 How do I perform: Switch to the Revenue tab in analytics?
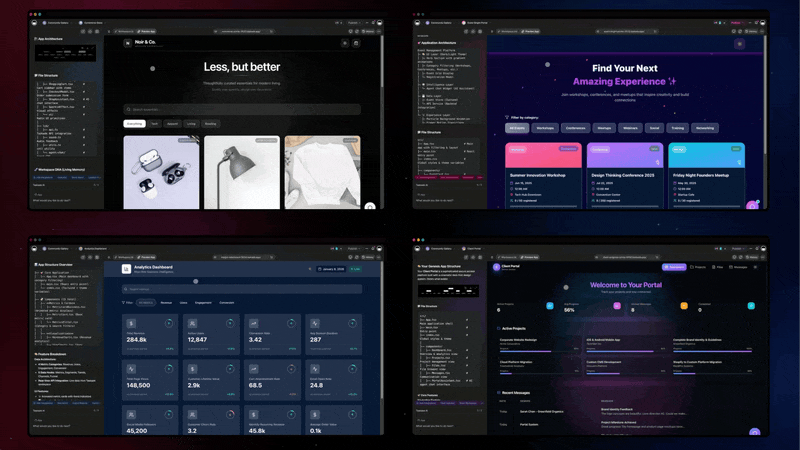pyautogui.click(x=166, y=302)
